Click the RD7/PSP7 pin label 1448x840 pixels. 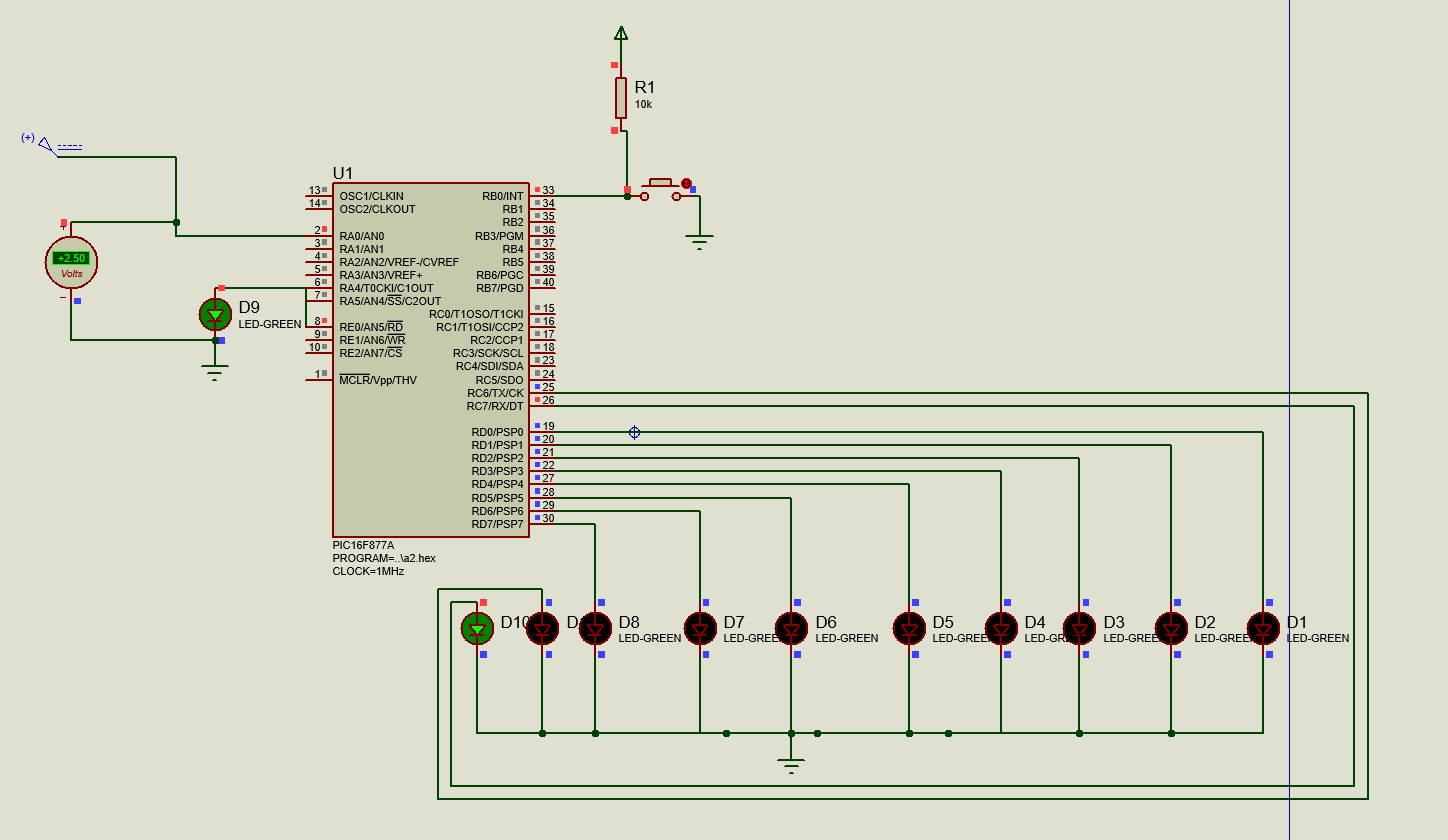click(497, 524)
